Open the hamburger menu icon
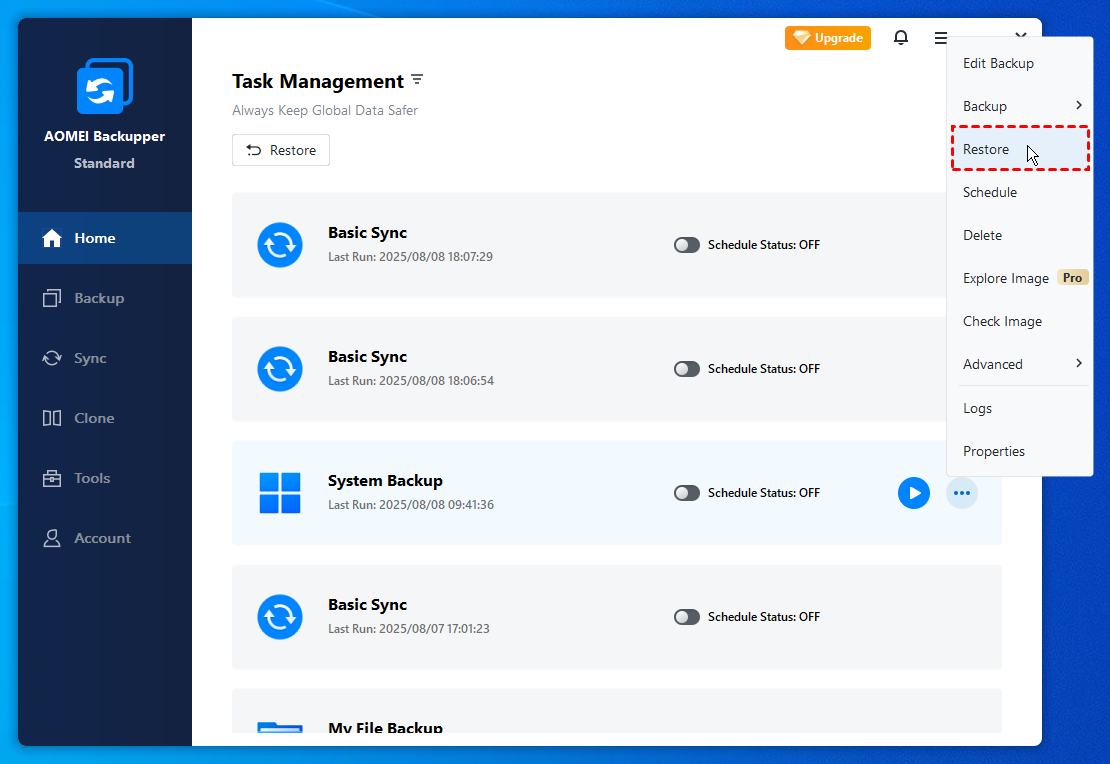 point(941,38)
